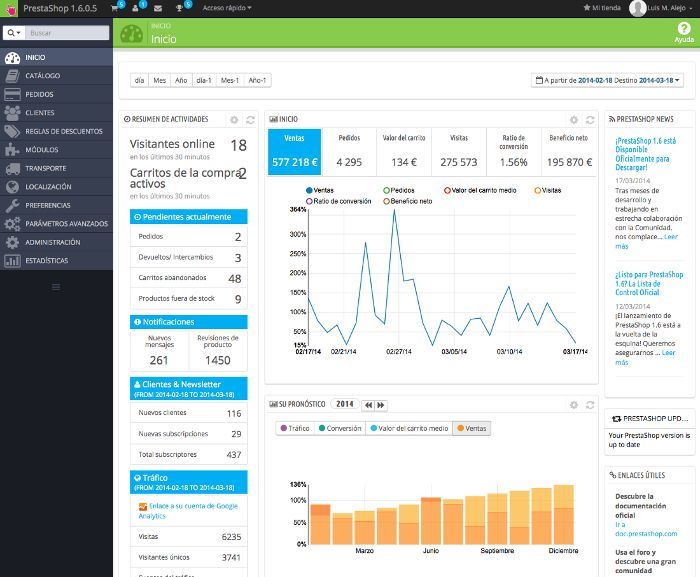Open the messages envelope icon in top bar
Image resolution: width=700 pixels, height=577 pixels.
(158, 8)
